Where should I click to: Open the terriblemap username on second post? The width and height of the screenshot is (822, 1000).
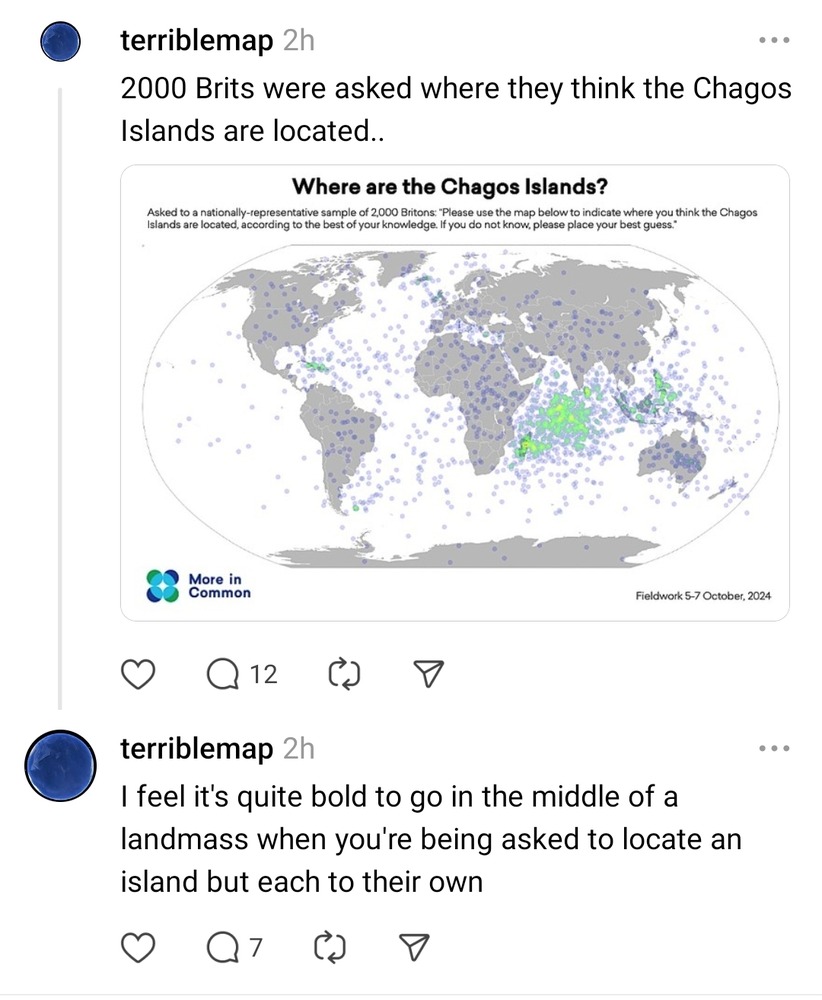coord(196,748)
